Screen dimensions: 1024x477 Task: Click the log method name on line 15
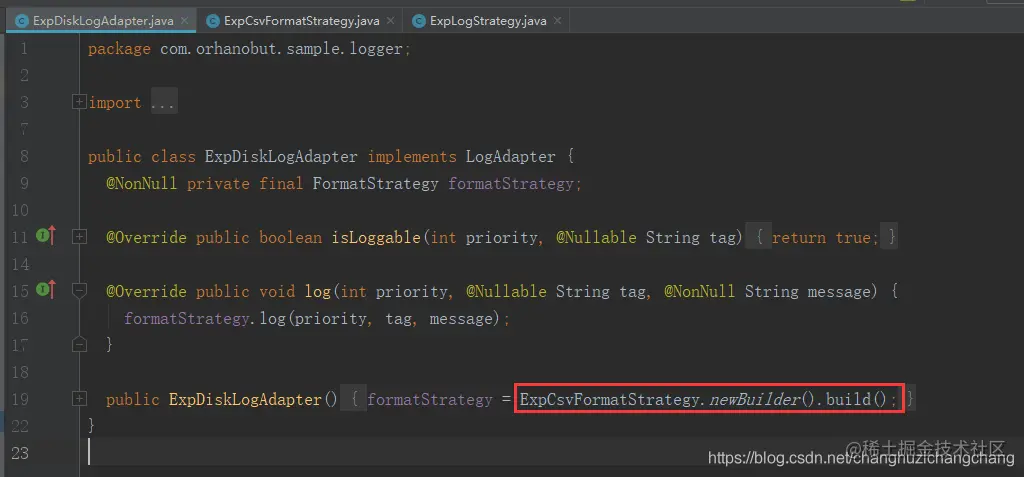pos(318,291)
